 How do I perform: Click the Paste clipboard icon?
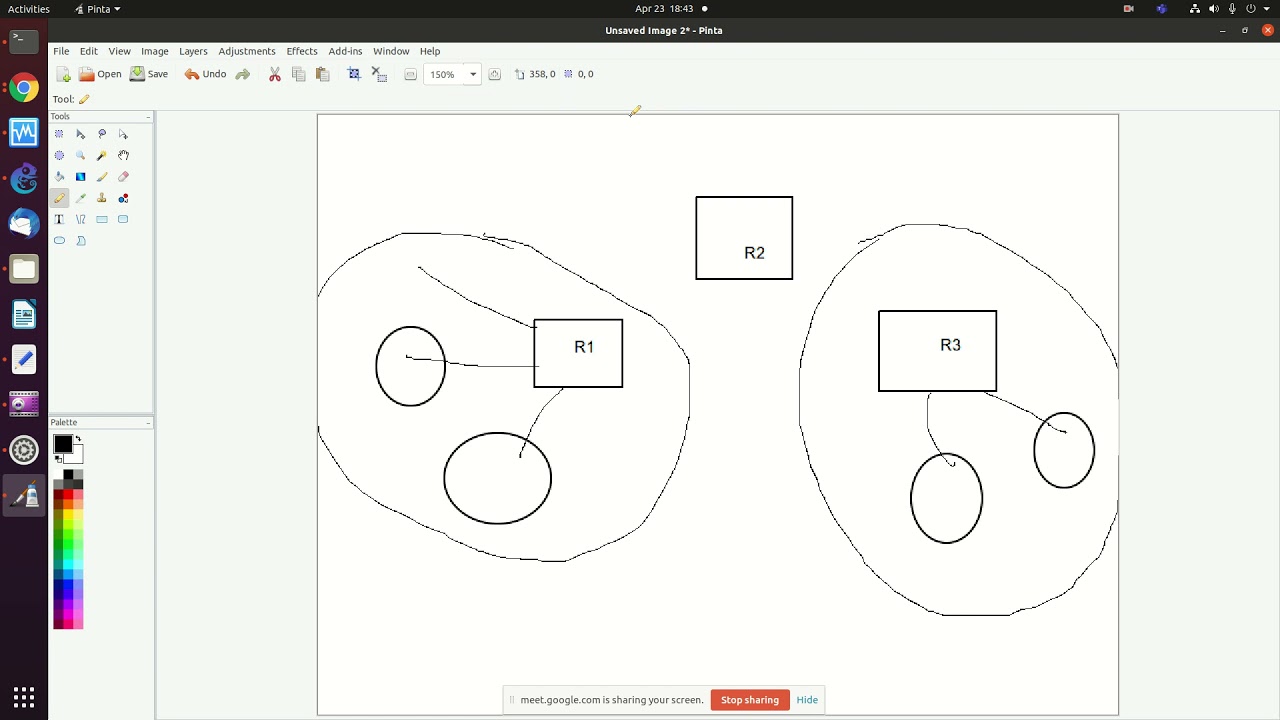tap(322, 74)
